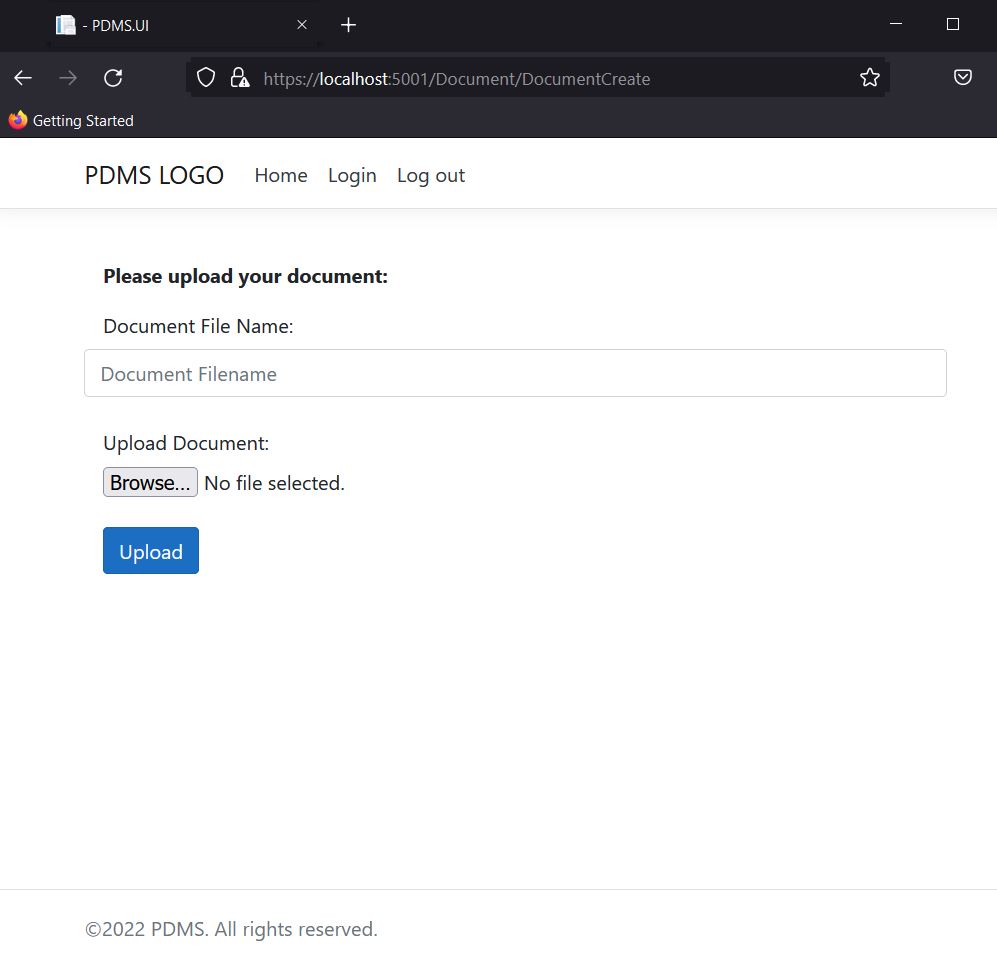Select the PDMS.UI browser tab
Image resolution: width=997 pixels, height=954 pixels.
pos(183,25)
